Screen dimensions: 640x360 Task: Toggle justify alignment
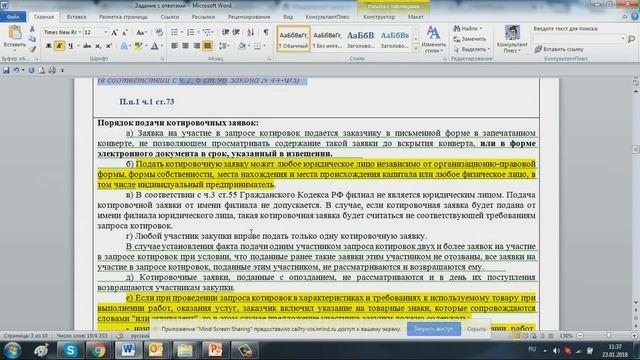207,46
